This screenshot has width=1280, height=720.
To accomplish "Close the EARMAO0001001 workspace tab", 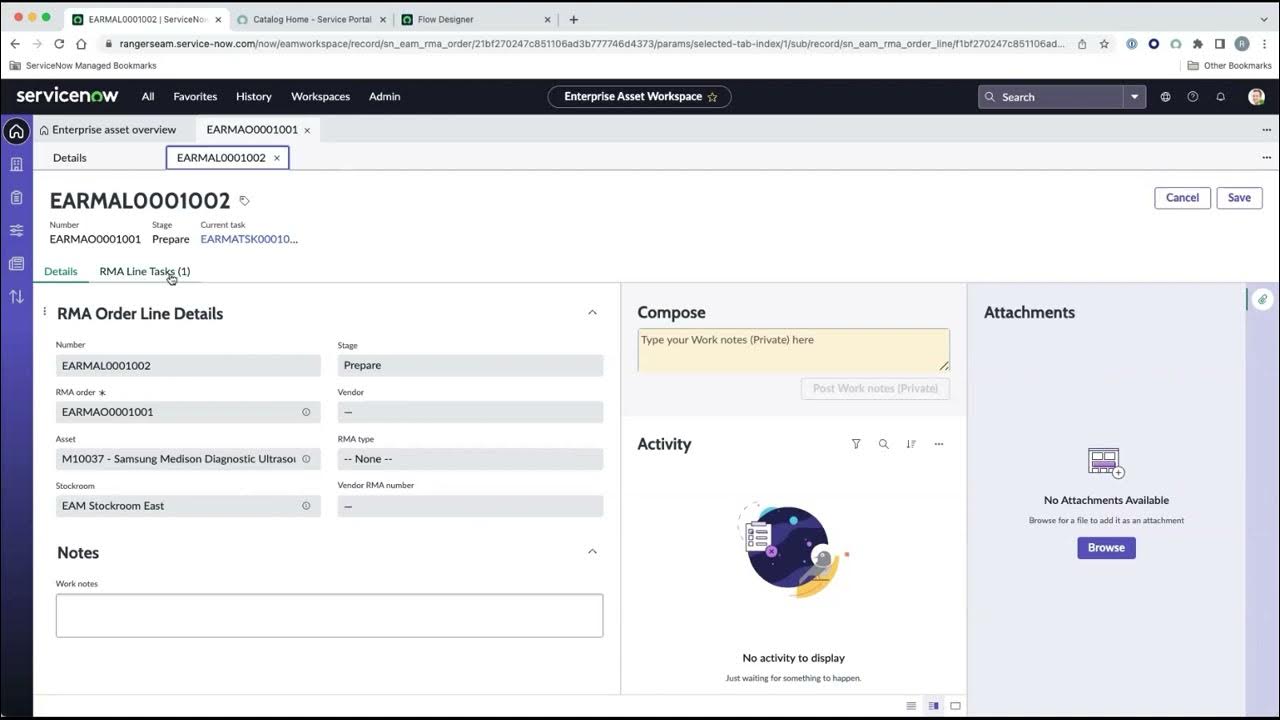I will click(307, 130).
